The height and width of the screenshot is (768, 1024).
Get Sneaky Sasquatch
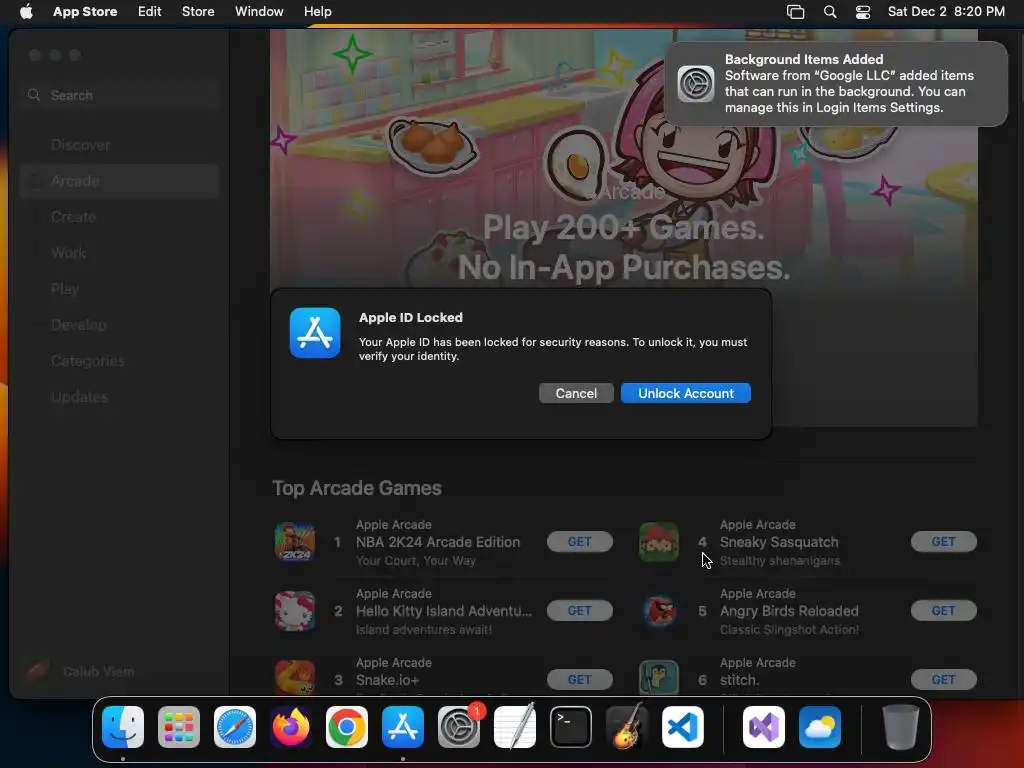click(943, 541)
